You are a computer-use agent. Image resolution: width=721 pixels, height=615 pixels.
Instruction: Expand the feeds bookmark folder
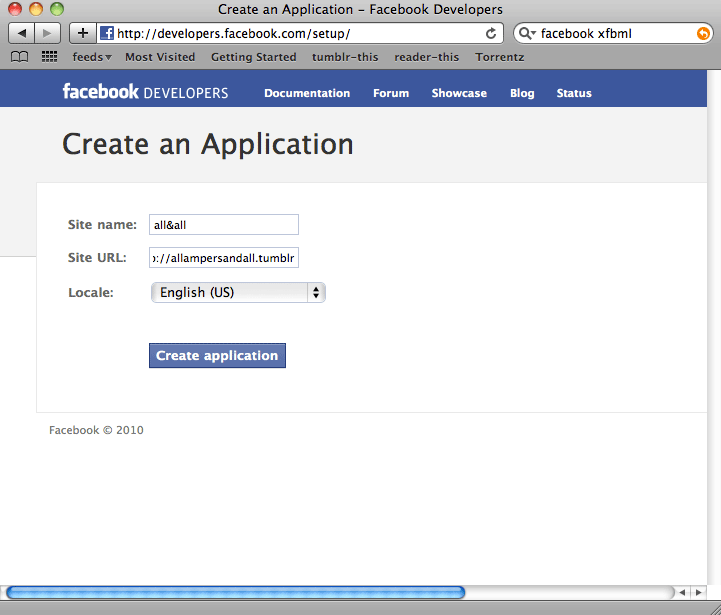92,57
